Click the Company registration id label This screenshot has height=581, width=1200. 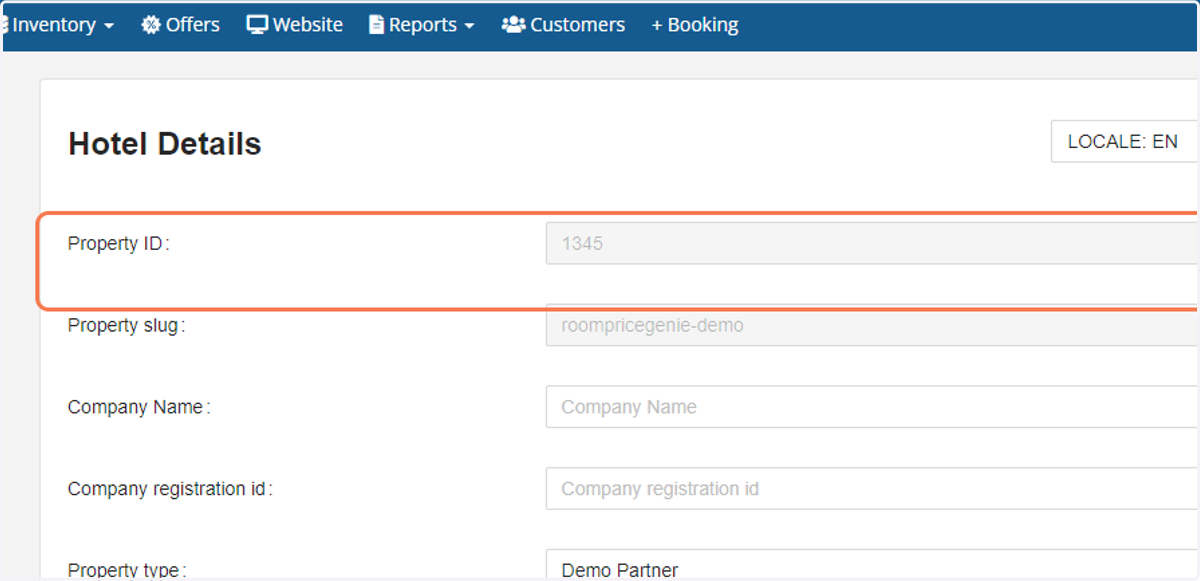170,489
